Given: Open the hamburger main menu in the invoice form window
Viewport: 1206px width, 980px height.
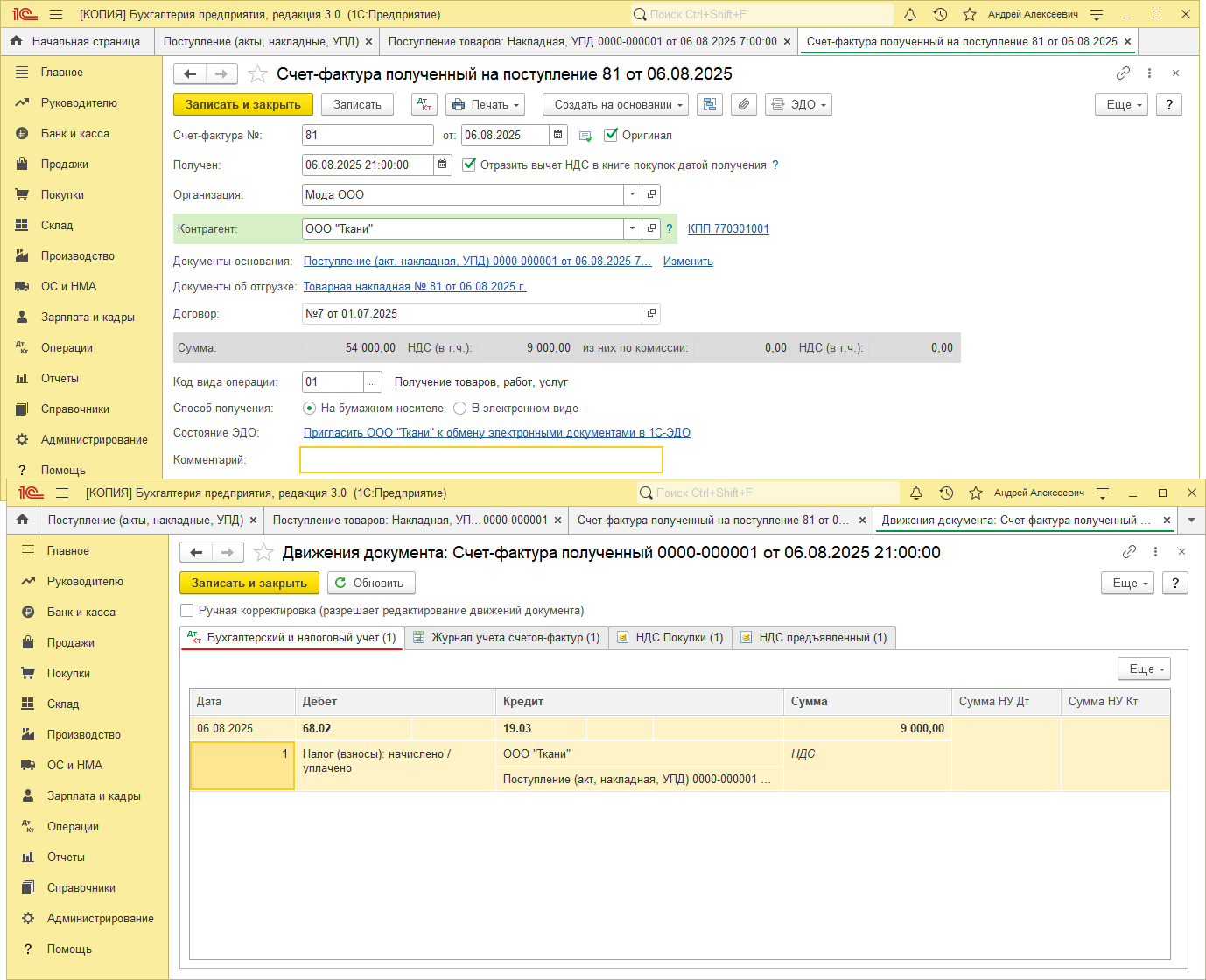Looking at the screenshot, I should click(56, 14).
